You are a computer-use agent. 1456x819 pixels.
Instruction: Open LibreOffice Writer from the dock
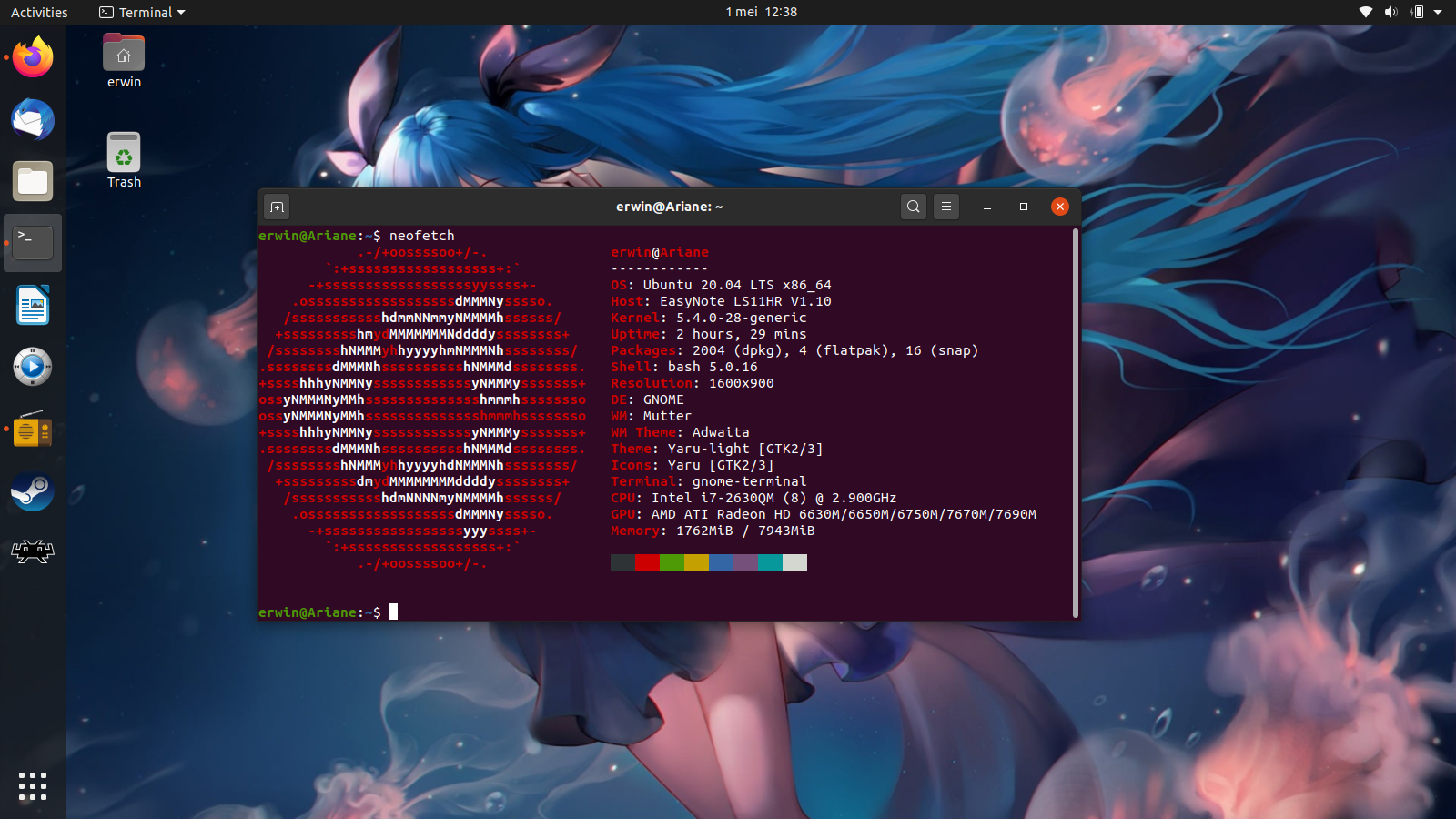coord(33,306)
